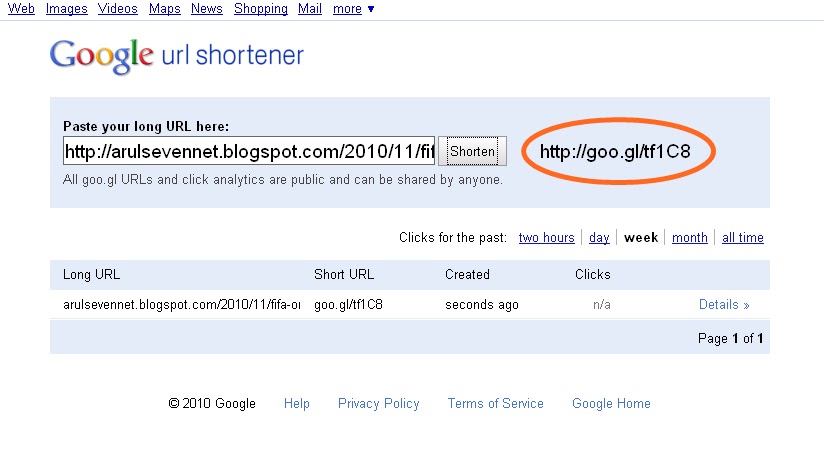Screen dimensions: 824x473
Task: Click the goo.gl/tf1C8 short URL cell
Action: coord(348,305)
